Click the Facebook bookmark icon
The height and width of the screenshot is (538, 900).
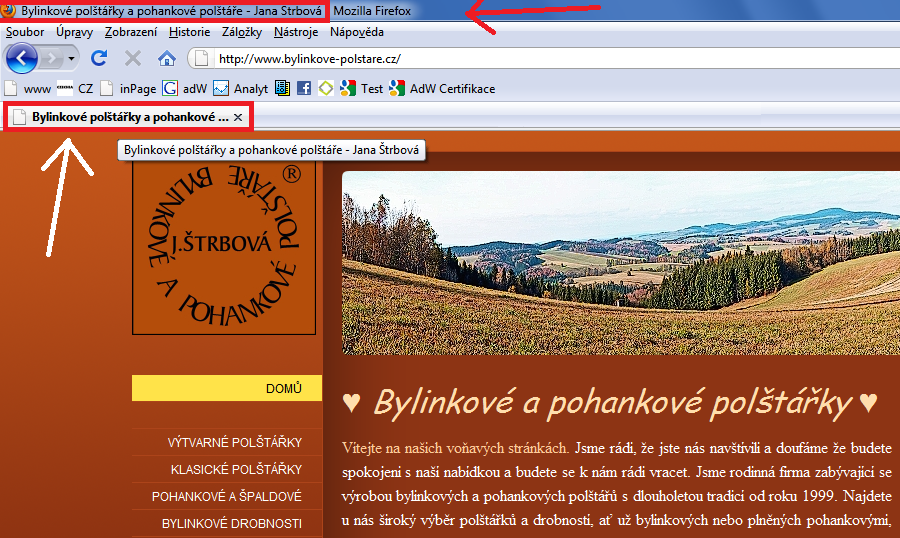[x=304, y=88]
